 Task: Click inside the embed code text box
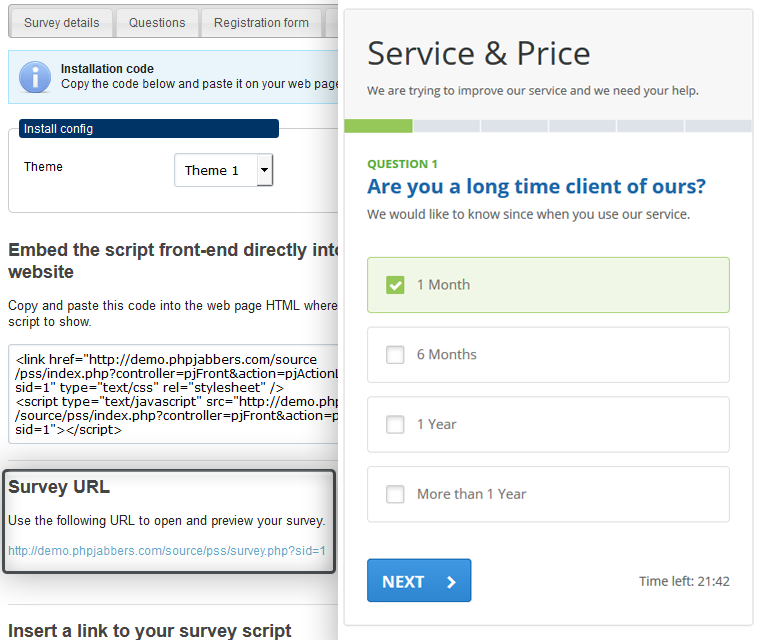[173, 394]
